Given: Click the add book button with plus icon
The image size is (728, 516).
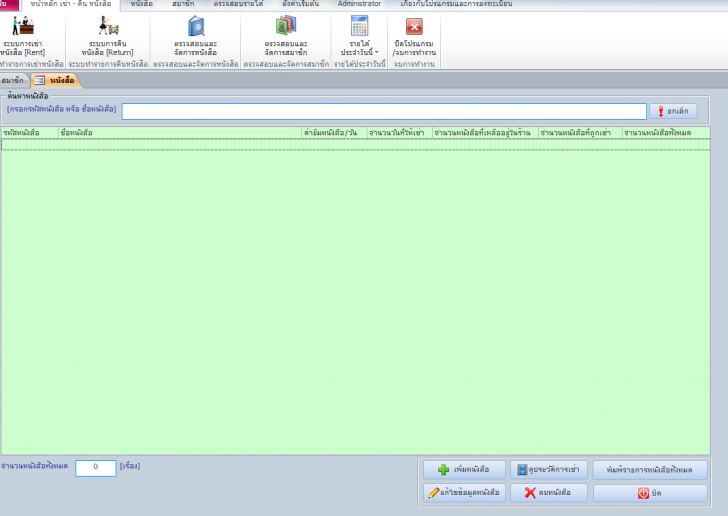Looking at the screenshot, I should pos(464,470).
